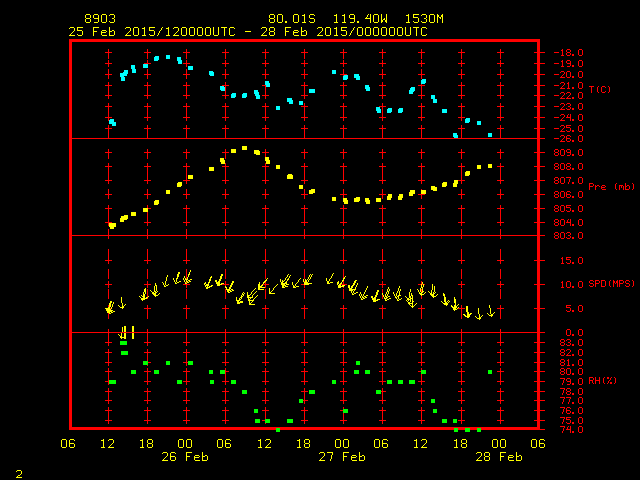Click the T(C) temperature axis label
The width and height of the screenshot is (640, 480).
600,89
